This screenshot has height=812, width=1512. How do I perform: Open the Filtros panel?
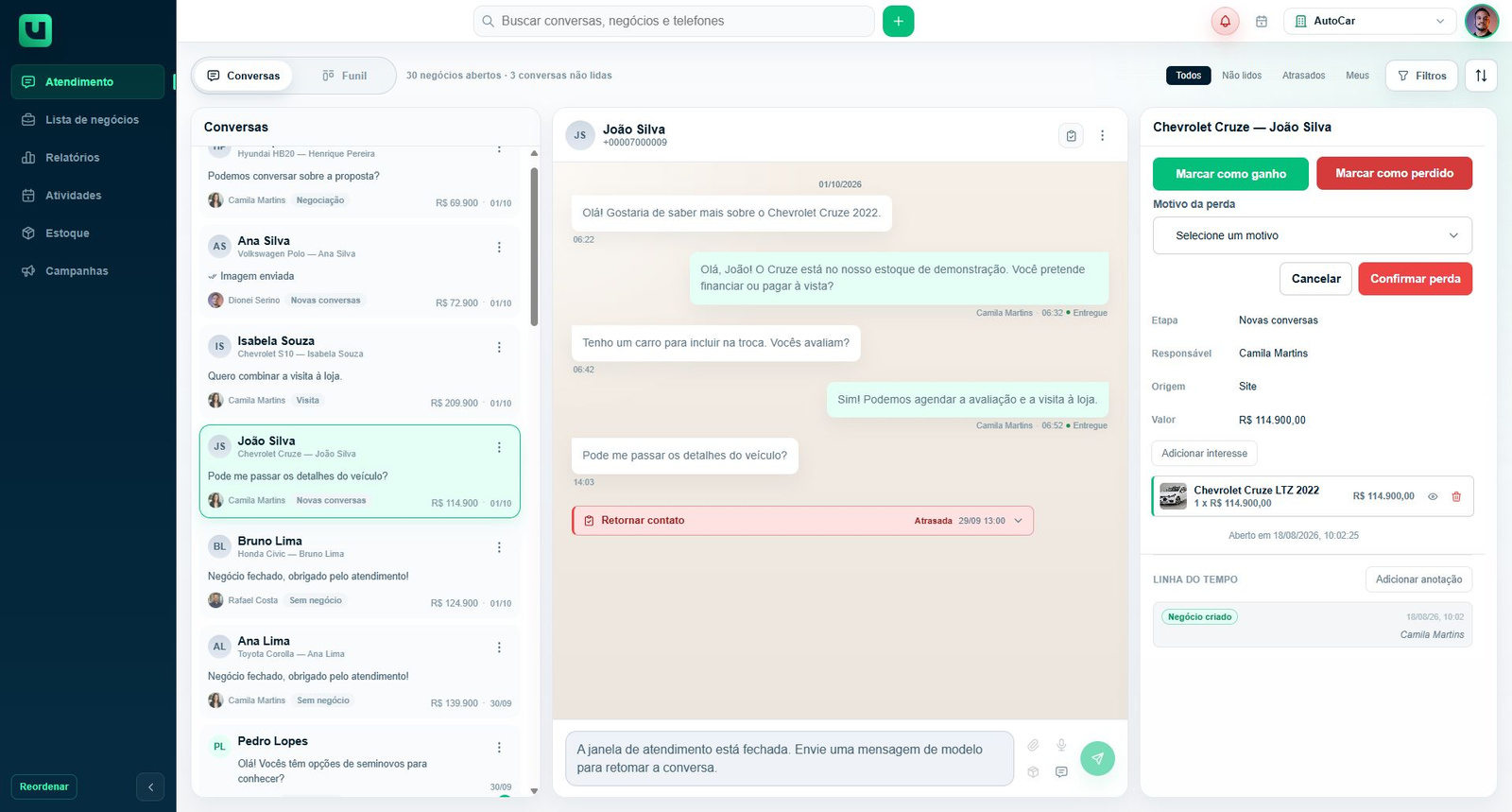pyautogui.click(x=1422, y=76)
